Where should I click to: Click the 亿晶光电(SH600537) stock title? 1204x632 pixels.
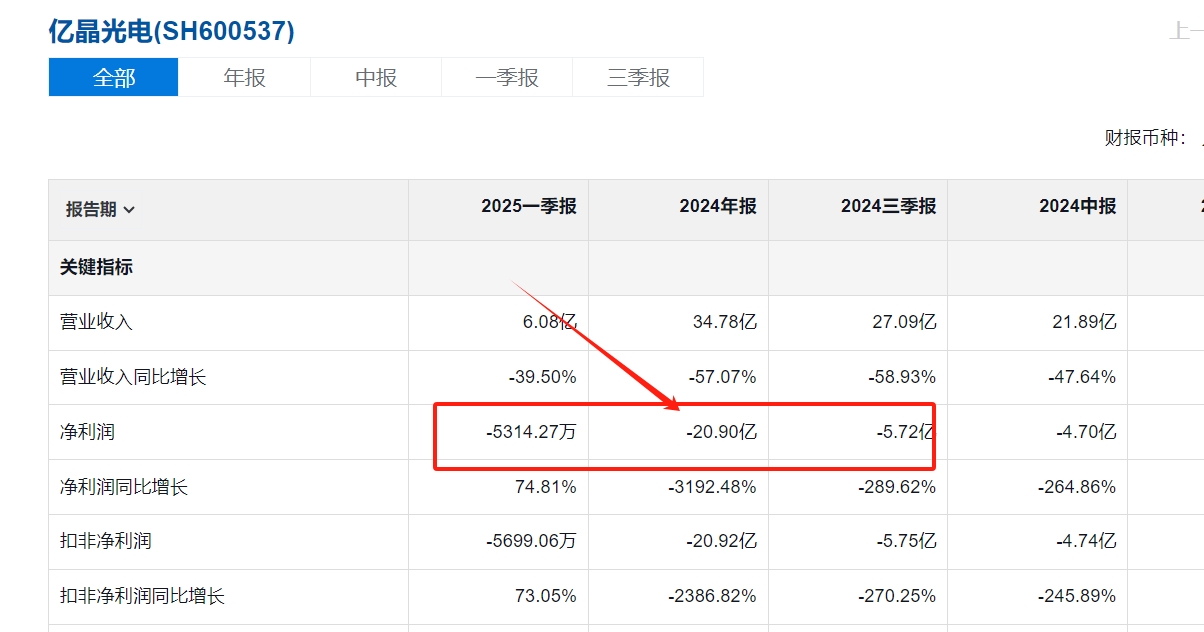[171, 31]
